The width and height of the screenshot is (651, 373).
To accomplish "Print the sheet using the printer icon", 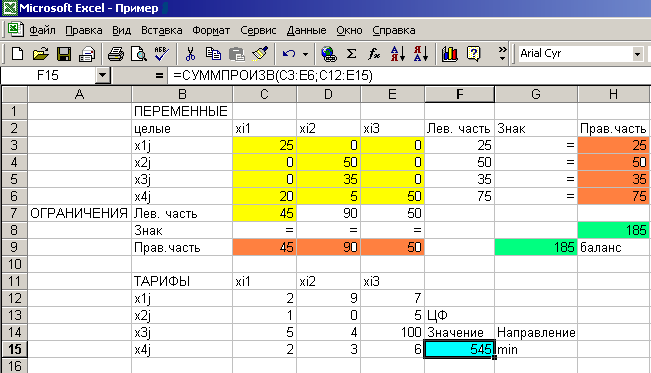I will (115, 54).
